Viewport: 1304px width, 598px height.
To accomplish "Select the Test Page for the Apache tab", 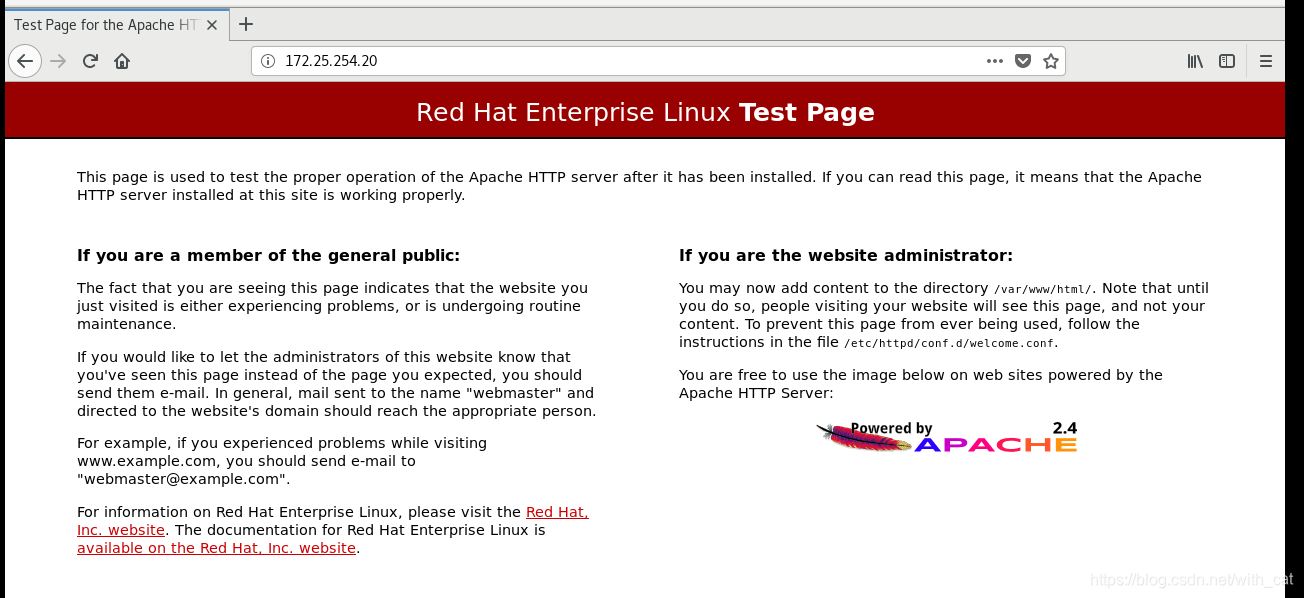I will (x=115, y=25).
